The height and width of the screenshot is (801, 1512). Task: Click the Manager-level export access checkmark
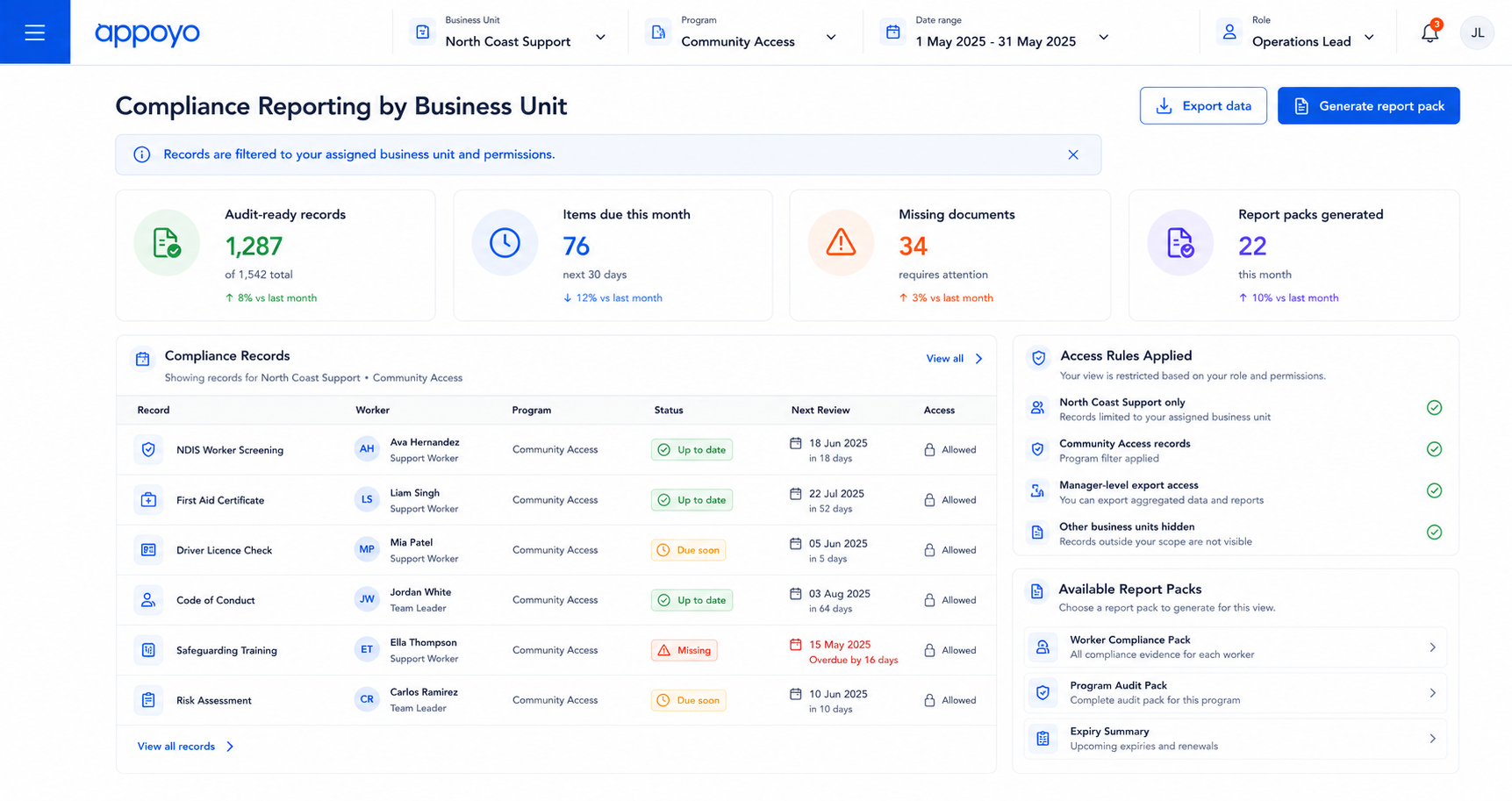1434,490
